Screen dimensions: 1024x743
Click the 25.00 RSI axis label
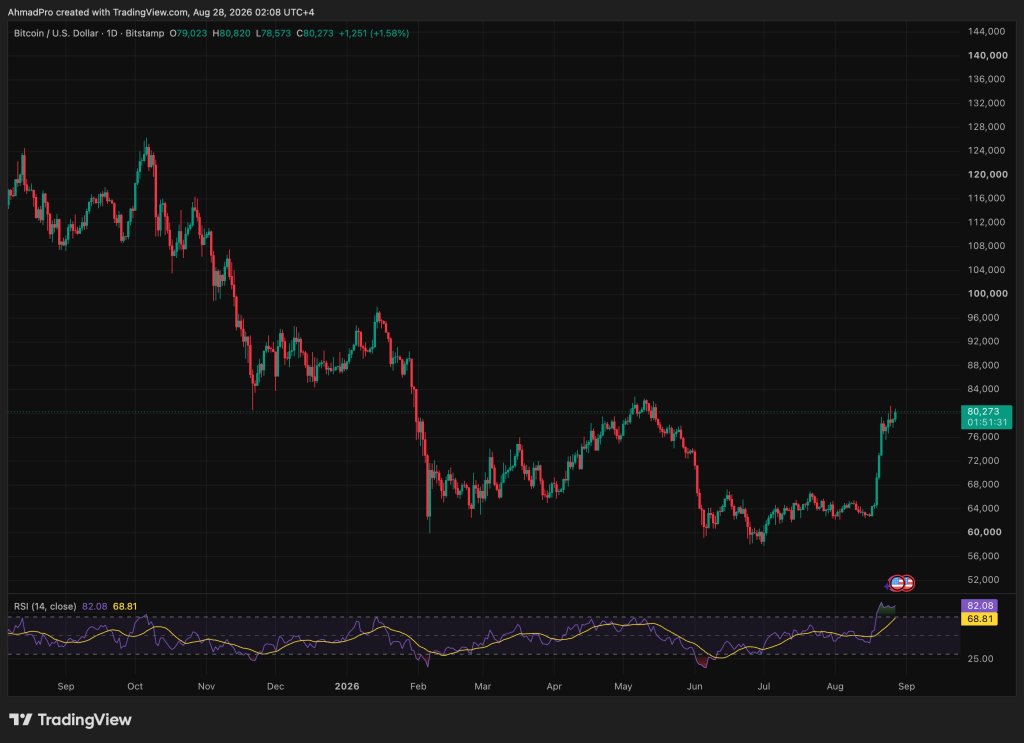pyautogui.click(x=980, y=659)
